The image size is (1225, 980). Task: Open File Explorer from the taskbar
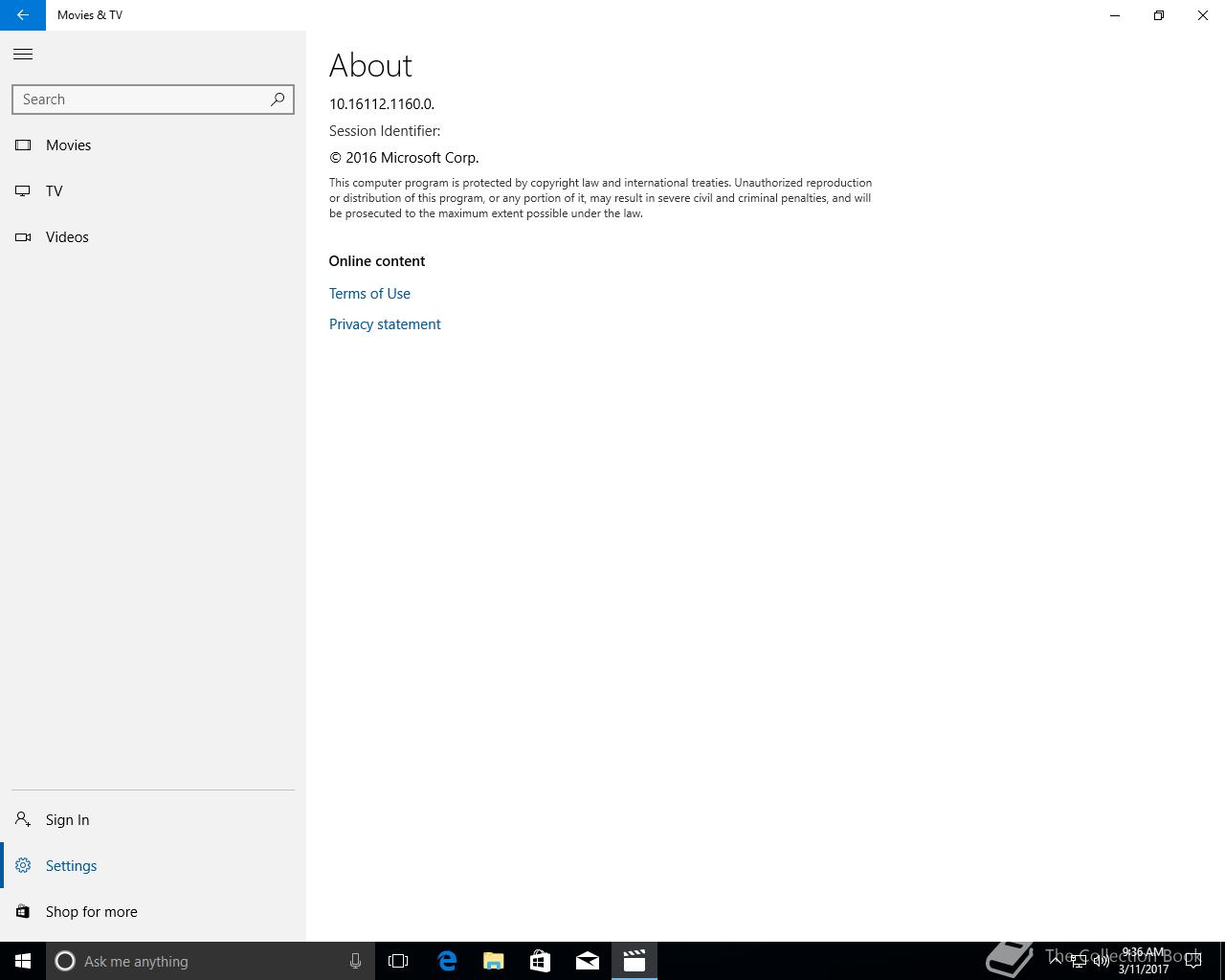coord(494,961)
